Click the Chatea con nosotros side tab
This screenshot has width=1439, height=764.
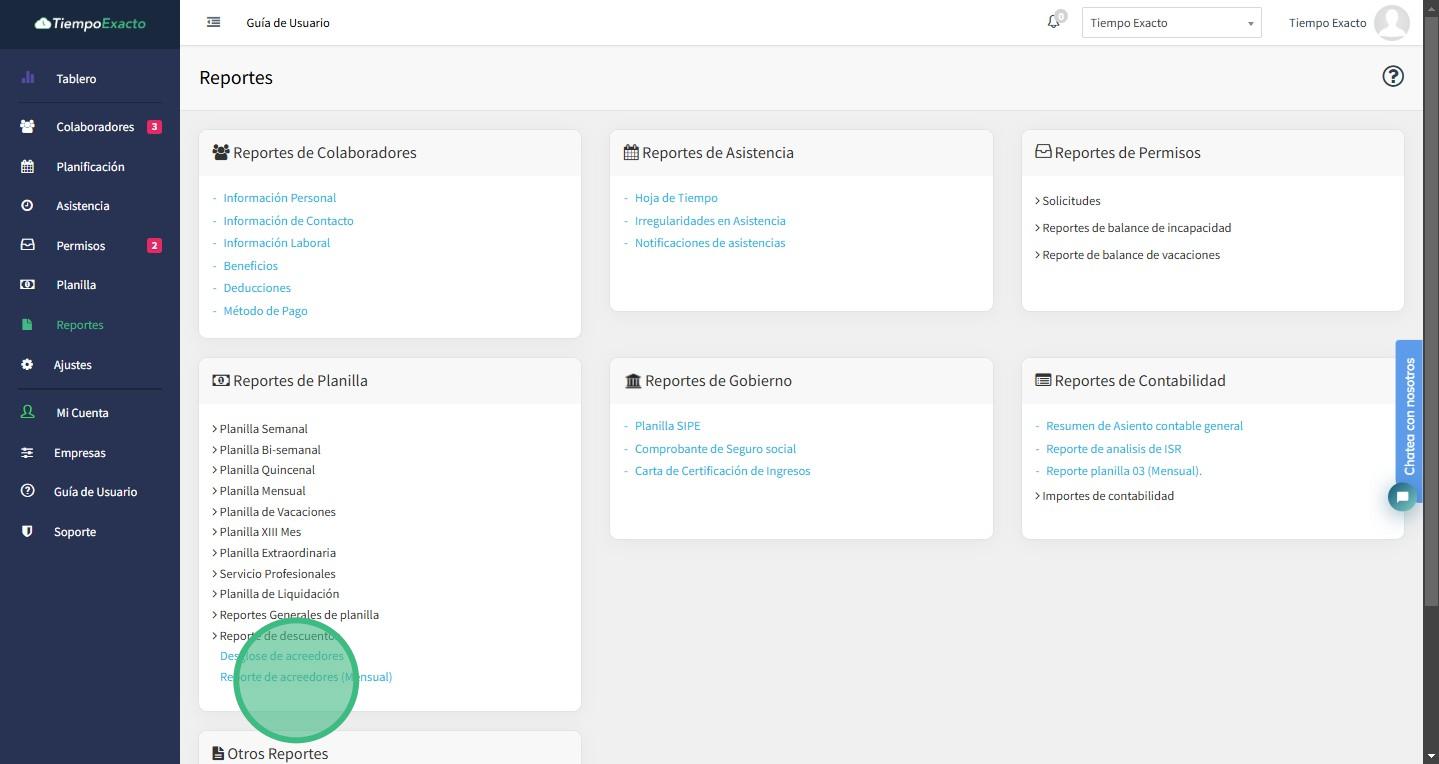(1409, 415)
